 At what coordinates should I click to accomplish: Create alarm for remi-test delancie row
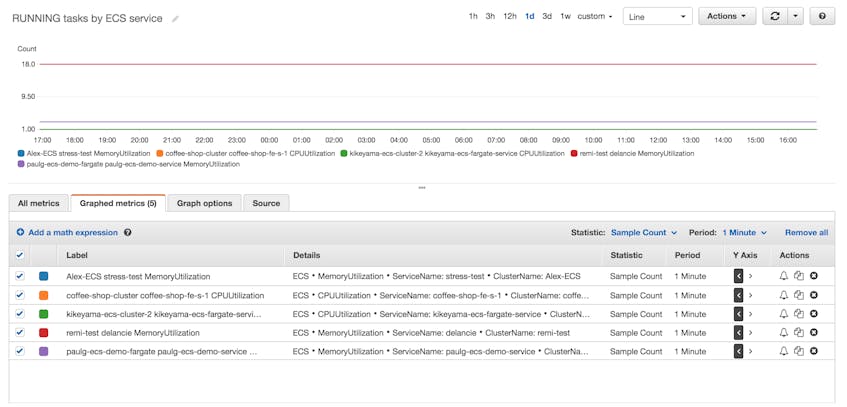click(784, 332)
